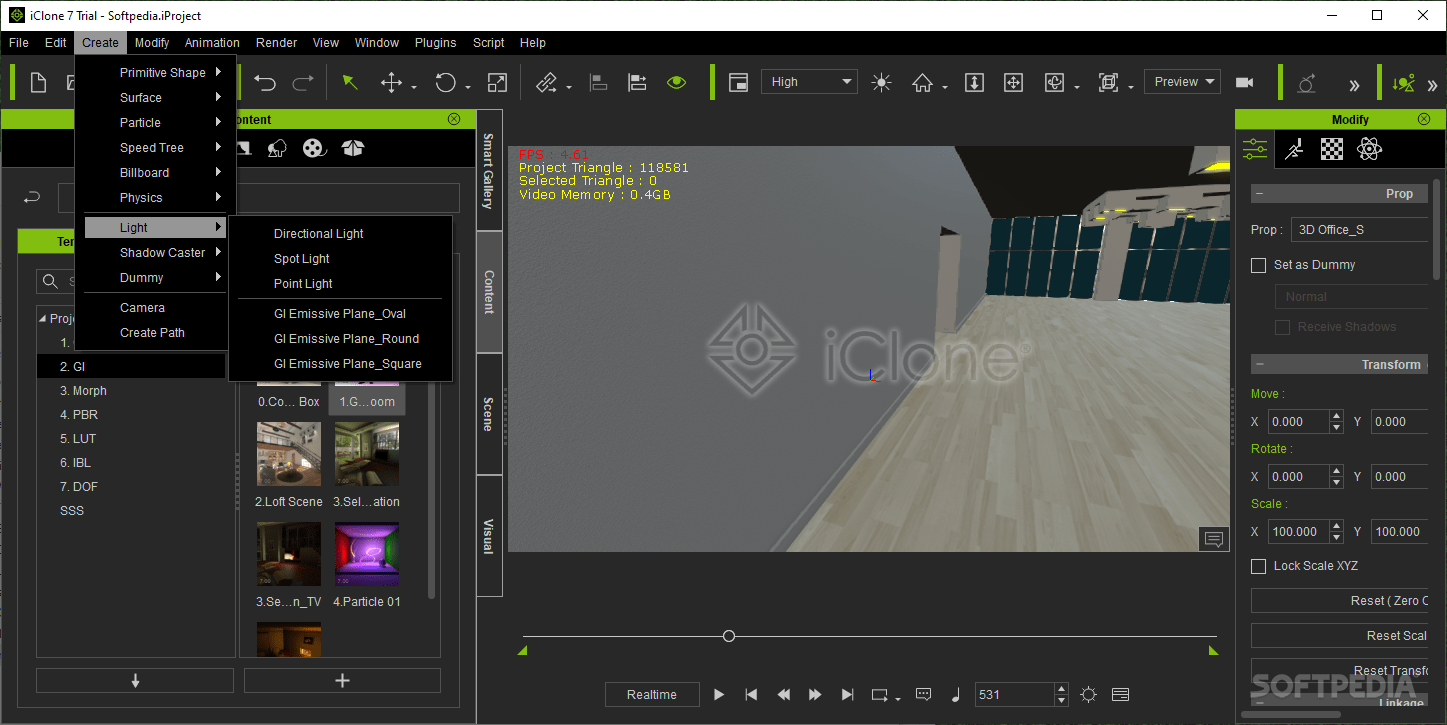1447x725 pixels.
Task: Choose Spot Light from the submenu
Action: pyautogui.click(x=302, y=259)
